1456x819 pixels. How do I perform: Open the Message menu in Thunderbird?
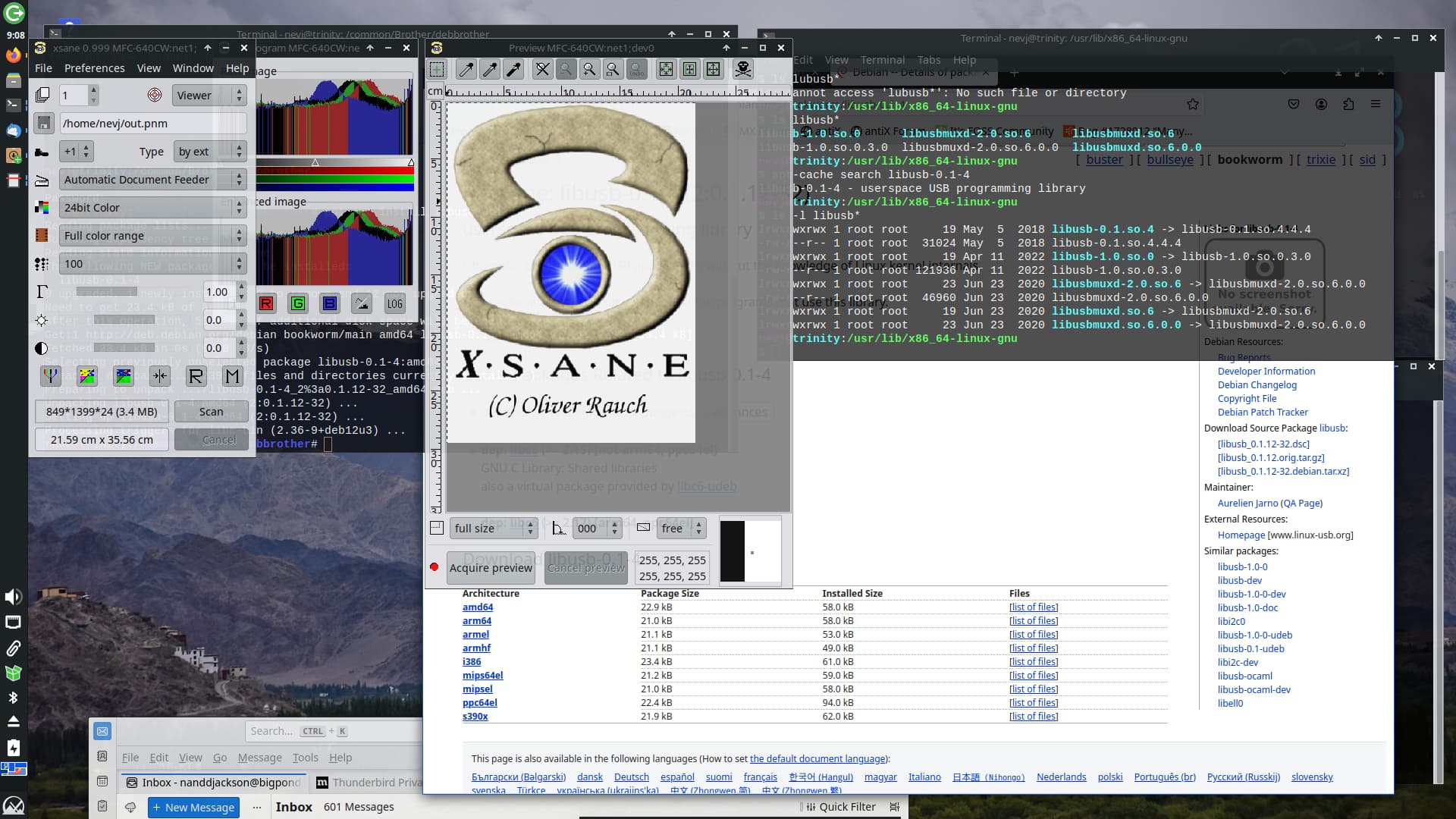pos(259,758)
